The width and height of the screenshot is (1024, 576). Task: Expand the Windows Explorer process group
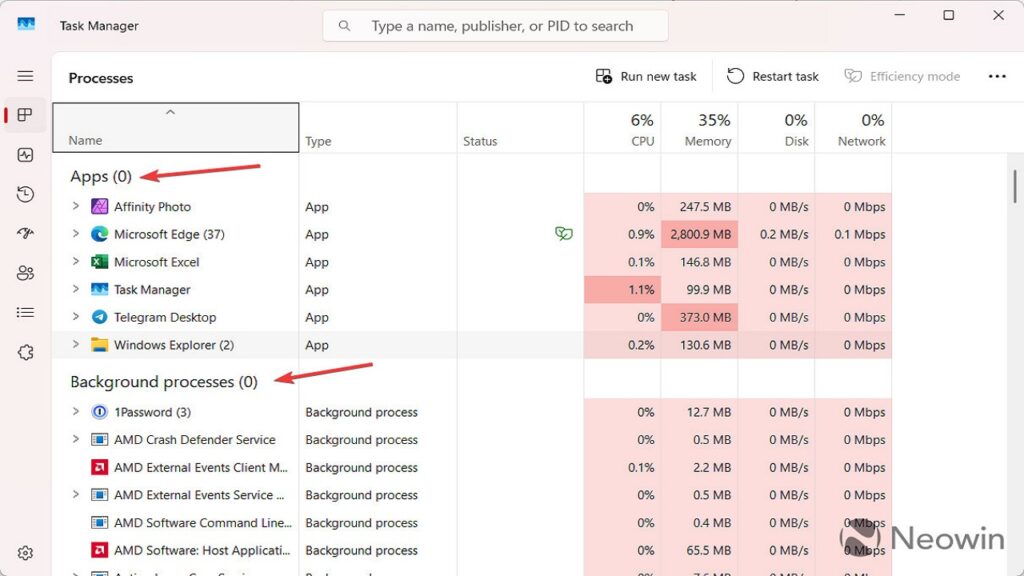76,345
